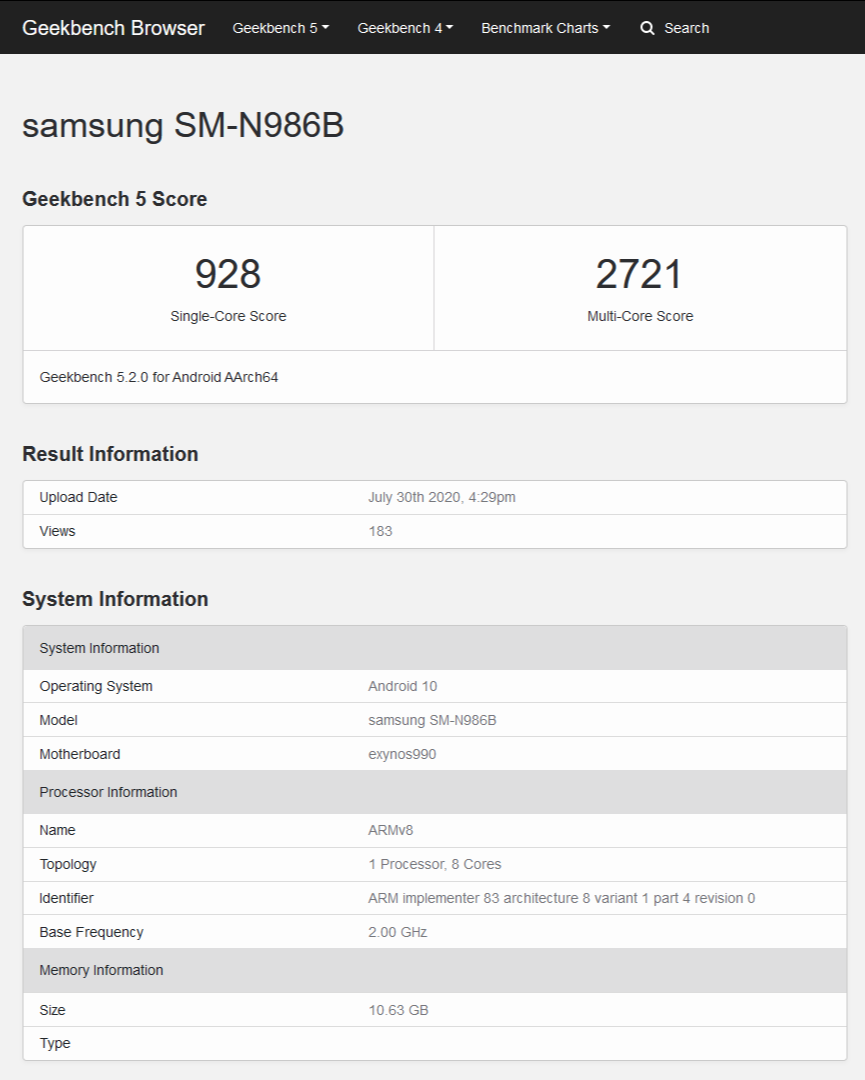The image size is (865, 1080).
Task: Click the Base Frequency label
Action: tap(91, 932)
